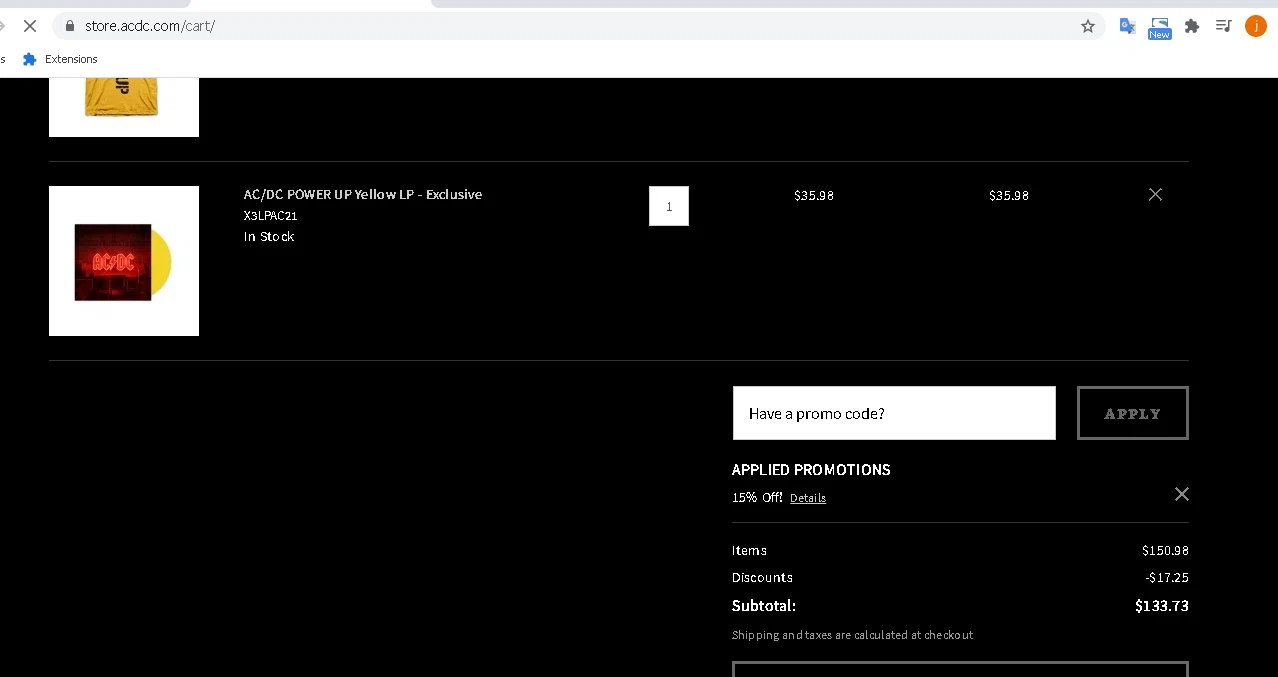
Task: Open the Google Translate extension
Action: 1127,26
